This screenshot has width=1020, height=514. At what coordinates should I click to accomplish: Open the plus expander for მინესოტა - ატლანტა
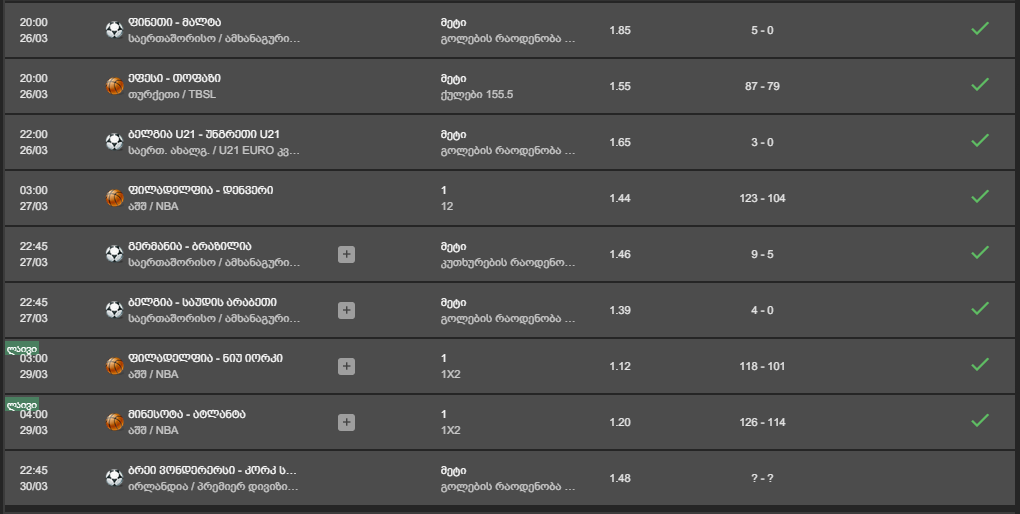click(346, 422)
